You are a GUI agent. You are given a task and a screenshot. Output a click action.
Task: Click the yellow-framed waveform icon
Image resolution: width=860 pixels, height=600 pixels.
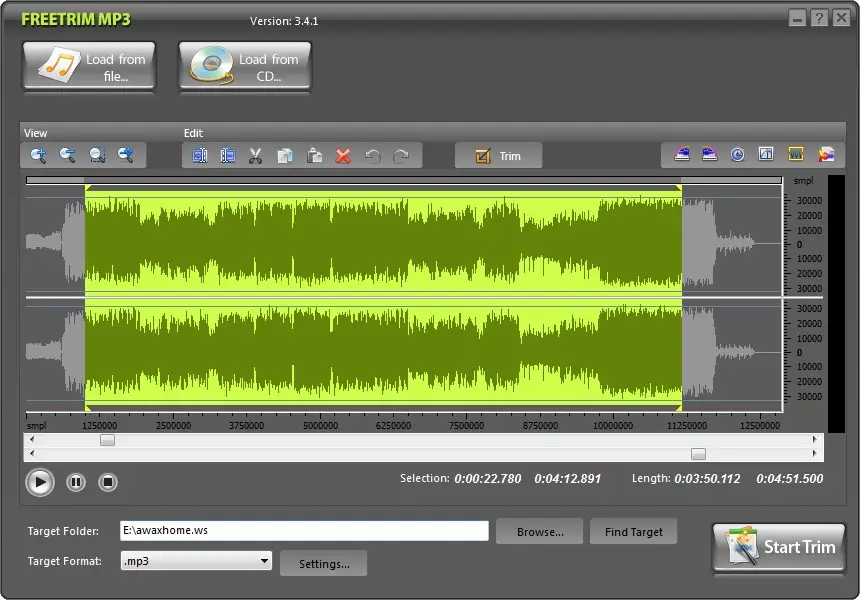pos(796,154)
